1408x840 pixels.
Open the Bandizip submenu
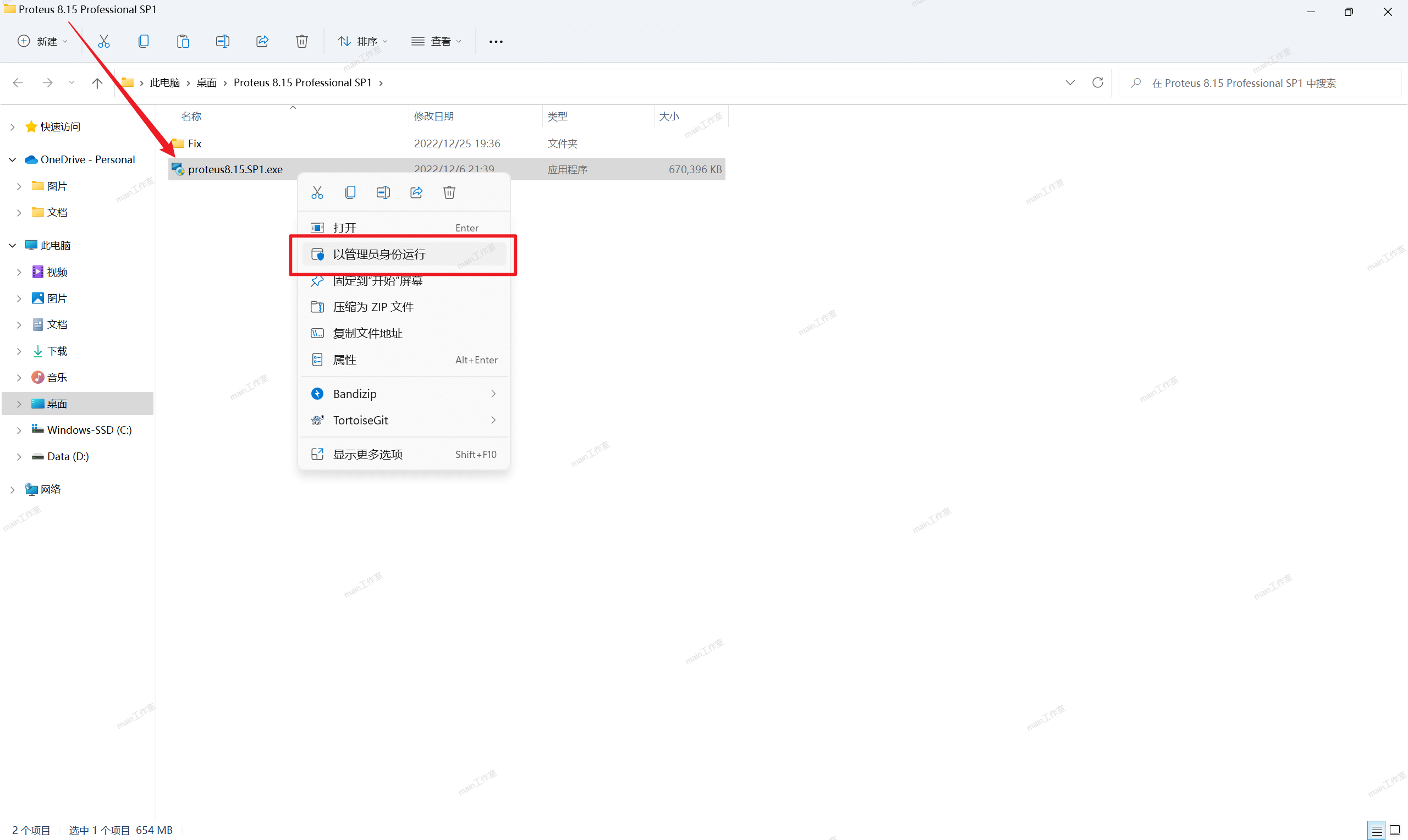404,394
